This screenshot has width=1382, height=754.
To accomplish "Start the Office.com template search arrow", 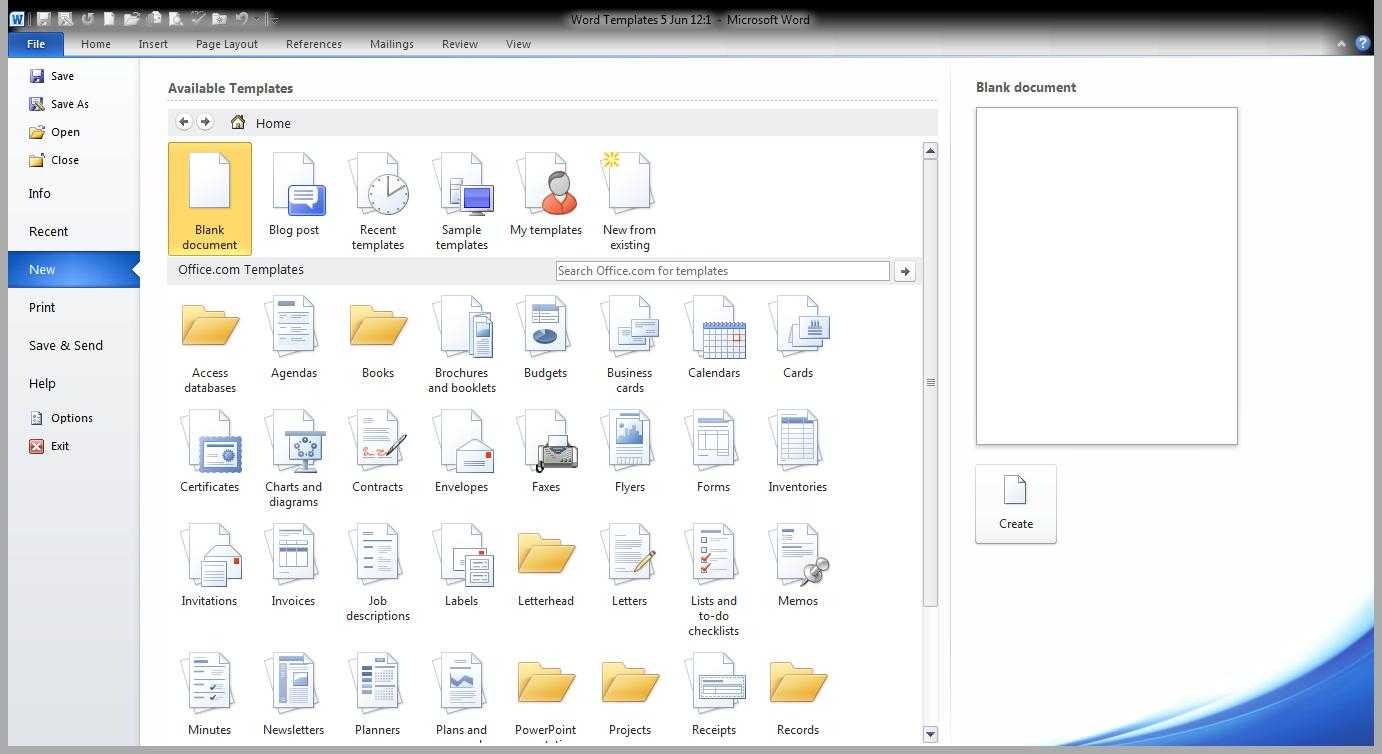I will (905, 271).
